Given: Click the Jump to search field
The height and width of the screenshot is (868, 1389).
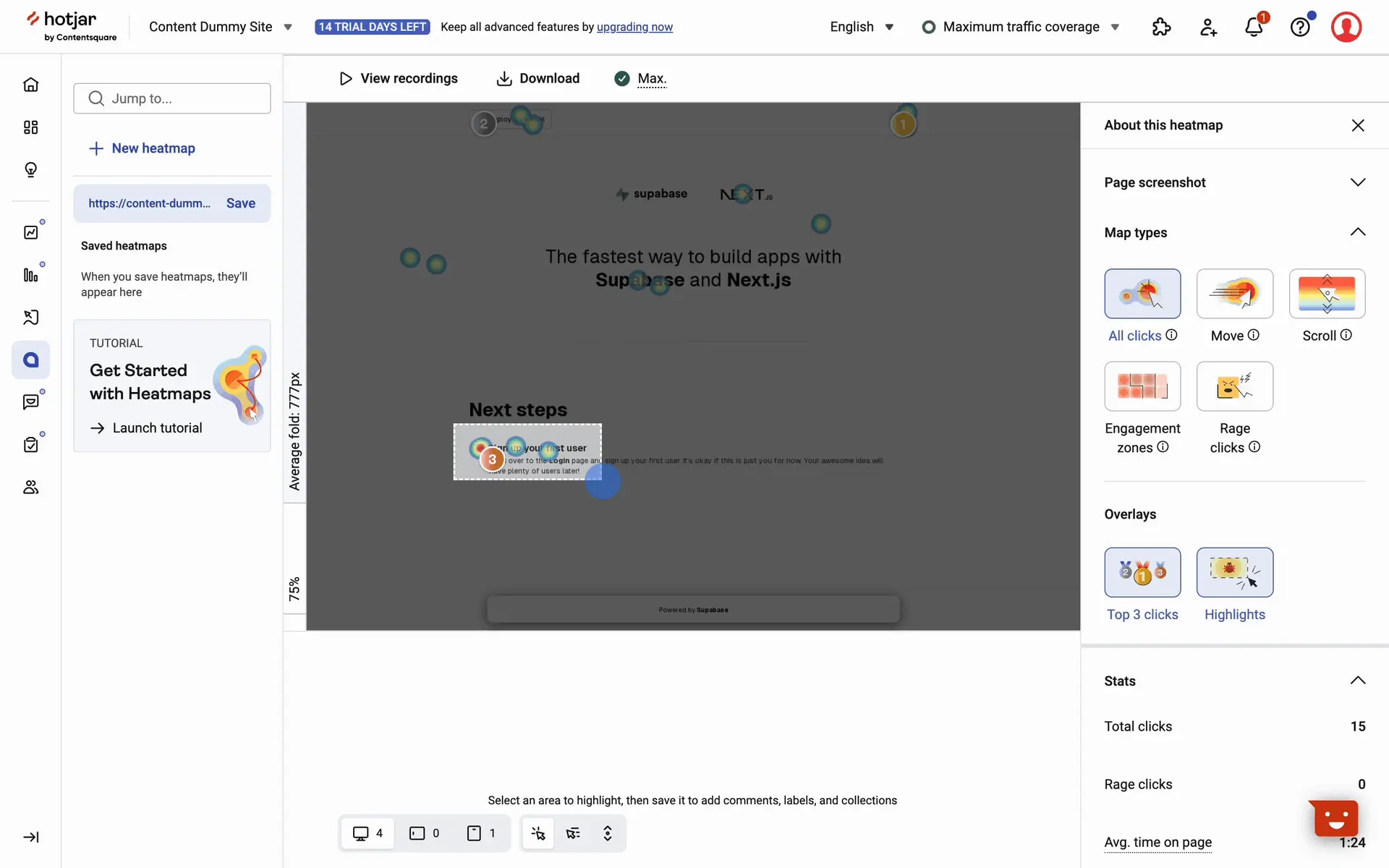Looking at the screenshot, I should point(172,98).
